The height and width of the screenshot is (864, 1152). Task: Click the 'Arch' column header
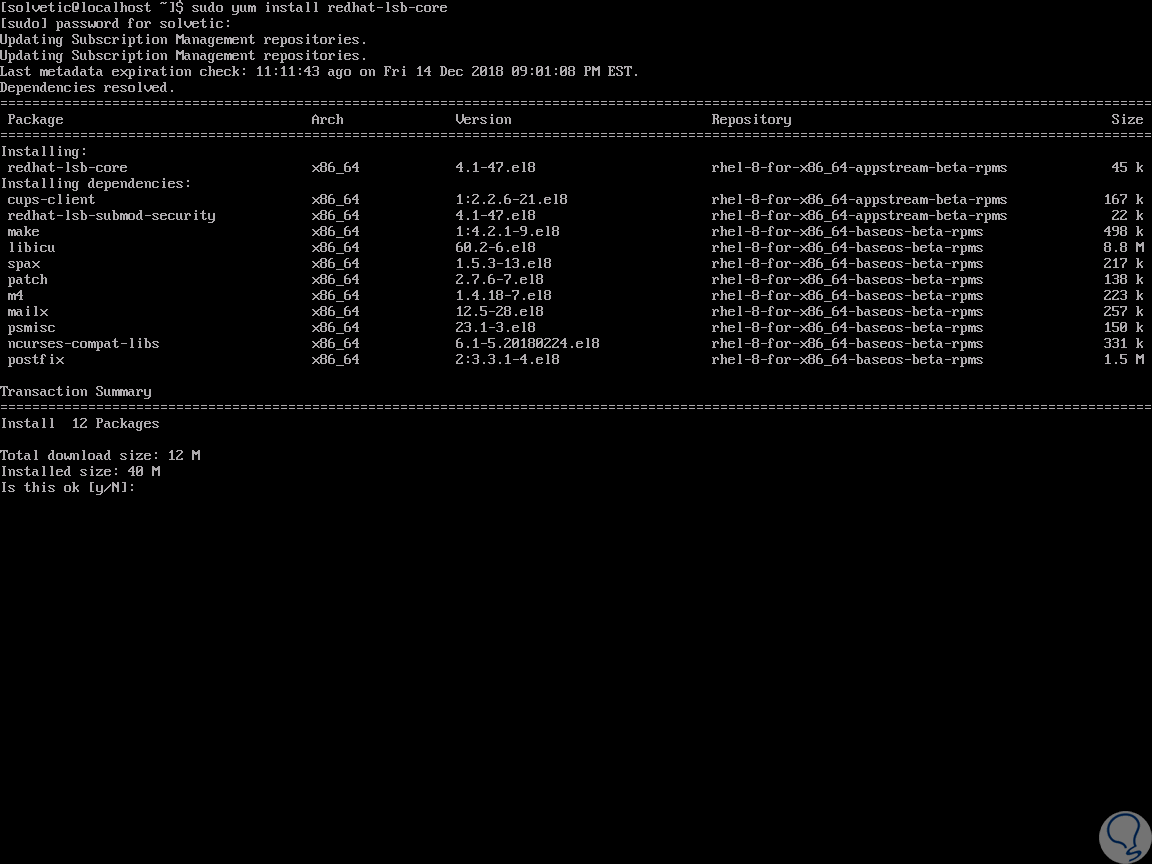328,120
